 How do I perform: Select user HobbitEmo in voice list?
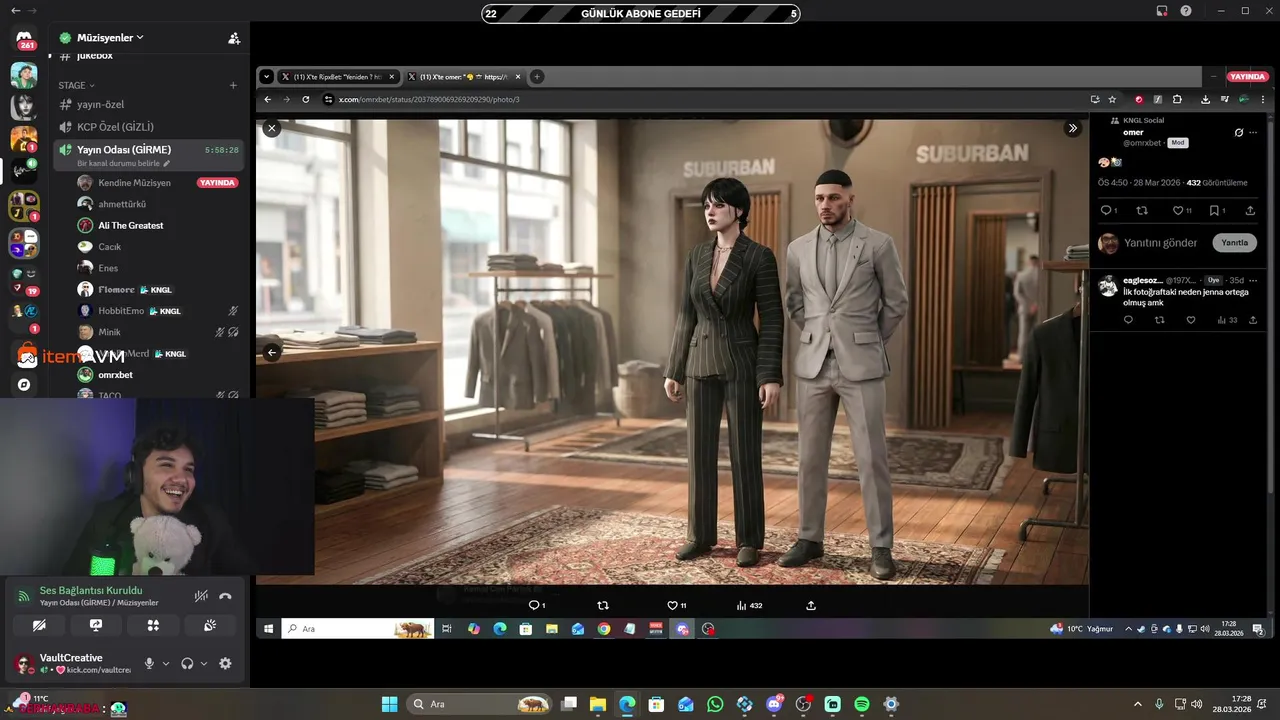tap(121, 311)
